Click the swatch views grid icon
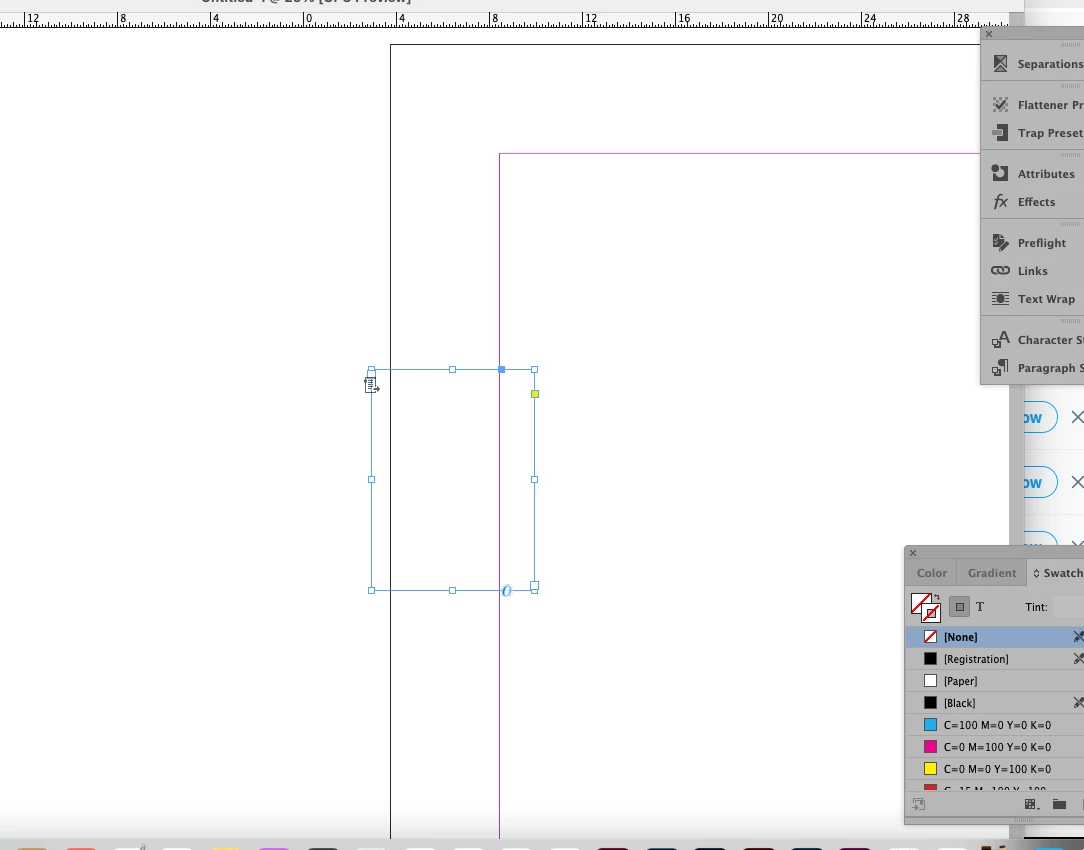The height and width of the screenshot is (850, 1084). coord(1031,804)
